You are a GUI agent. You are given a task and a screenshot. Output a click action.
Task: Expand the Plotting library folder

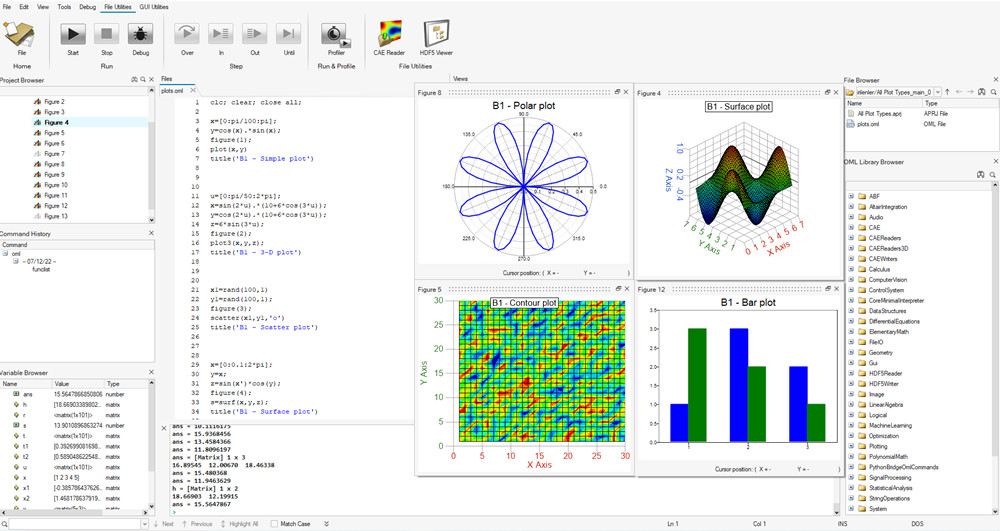pos(850,446)
